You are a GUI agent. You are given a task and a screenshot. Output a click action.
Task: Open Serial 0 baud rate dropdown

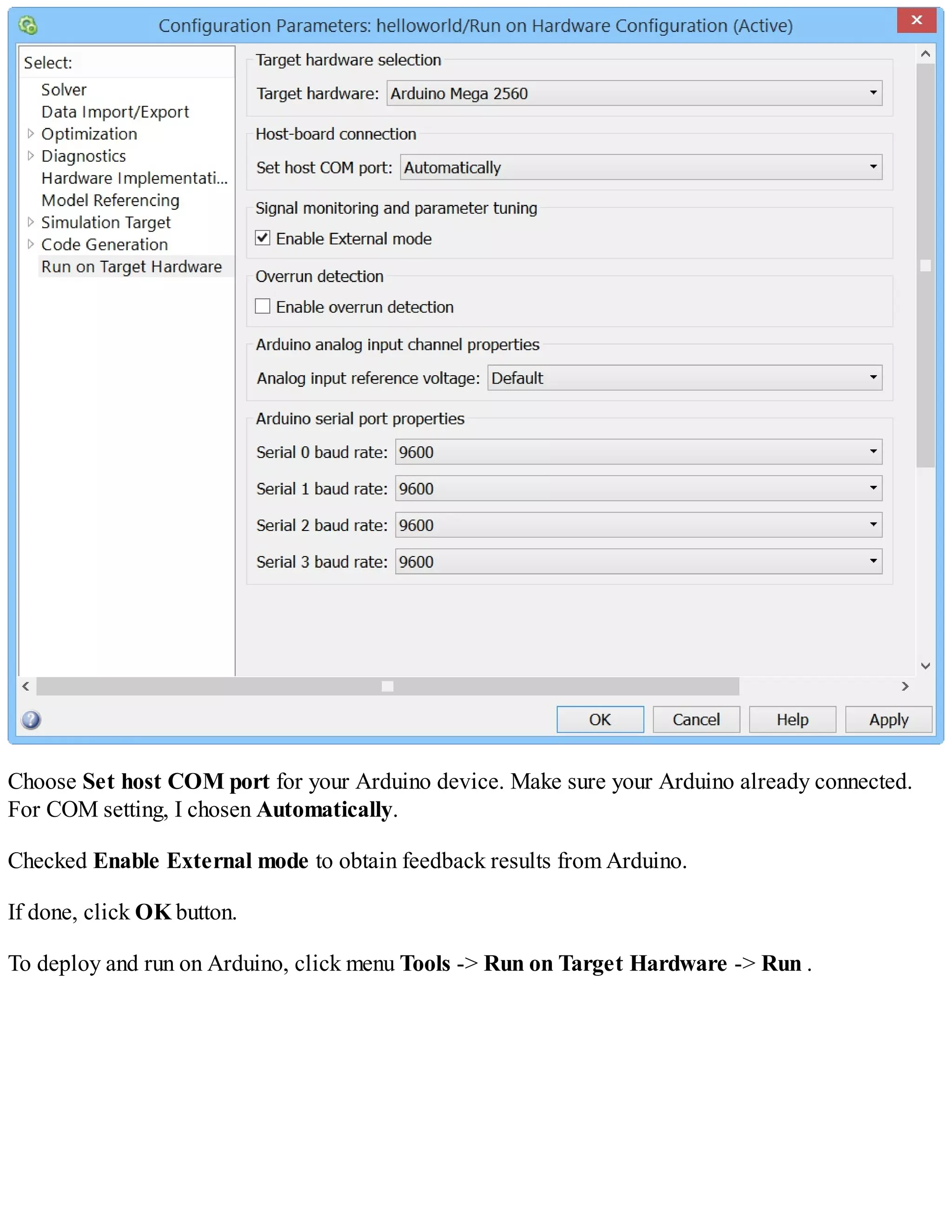pyautogui.click(x=638, y=452)
